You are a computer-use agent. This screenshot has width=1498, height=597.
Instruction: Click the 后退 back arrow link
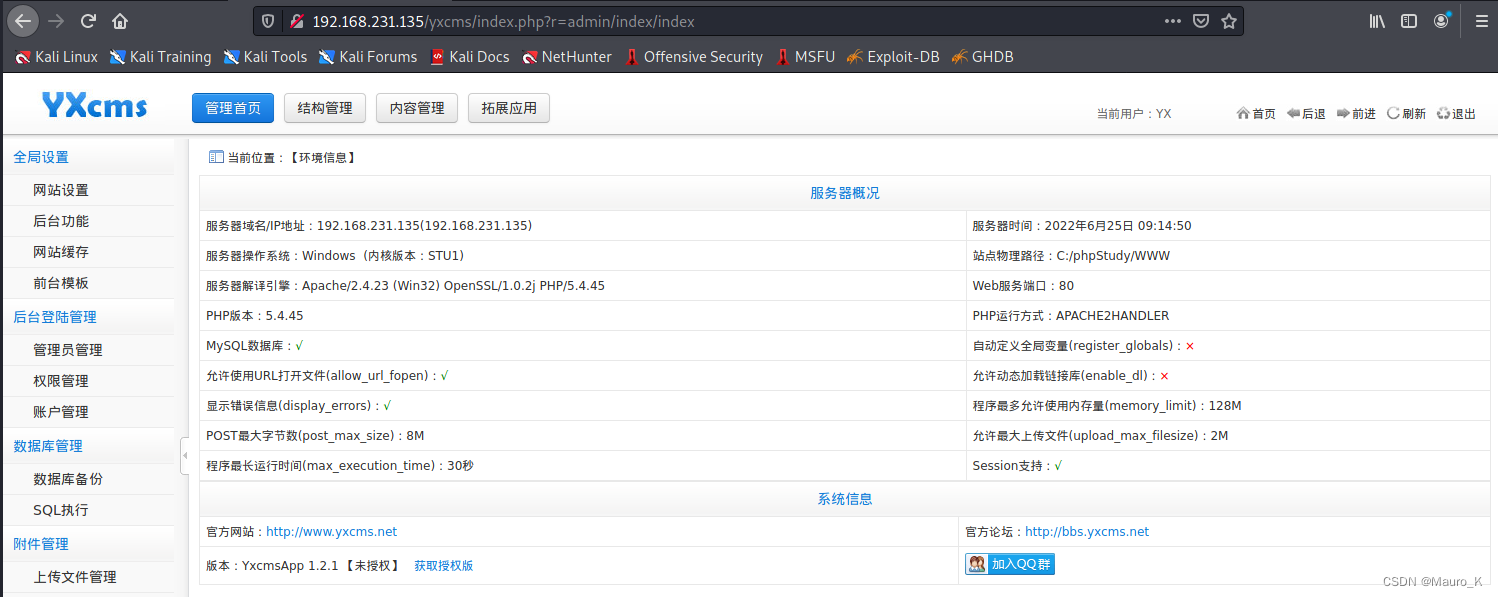[1306, 113]
